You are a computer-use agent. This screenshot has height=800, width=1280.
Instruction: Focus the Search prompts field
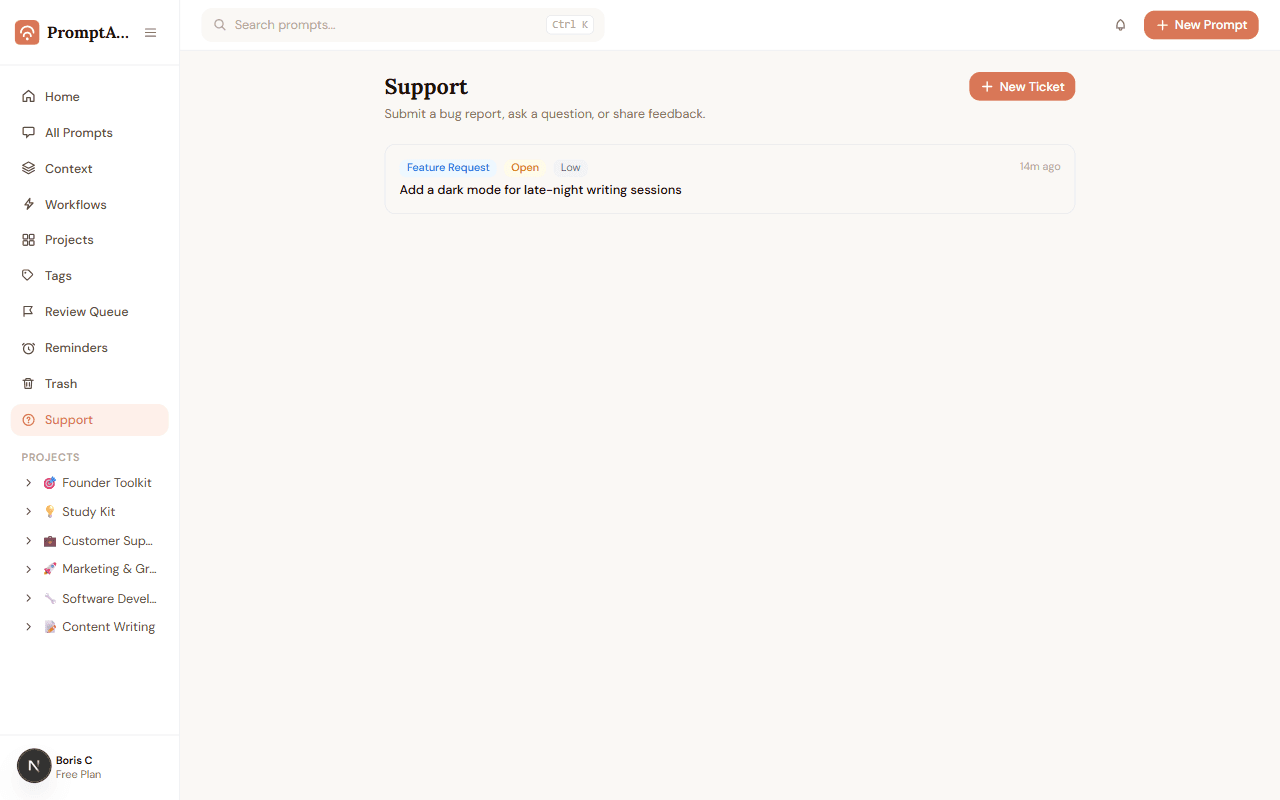pos(403,25)
